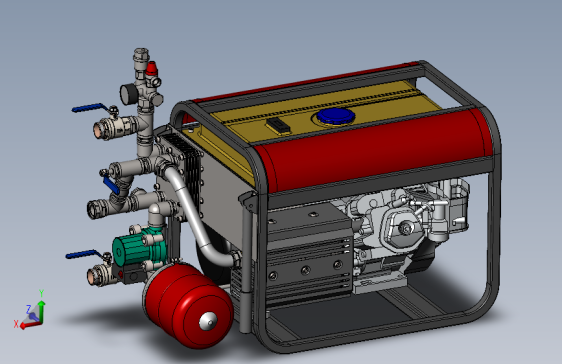Select the blue fuel cap on the tank
562x364 pixels.
(336, 116)
